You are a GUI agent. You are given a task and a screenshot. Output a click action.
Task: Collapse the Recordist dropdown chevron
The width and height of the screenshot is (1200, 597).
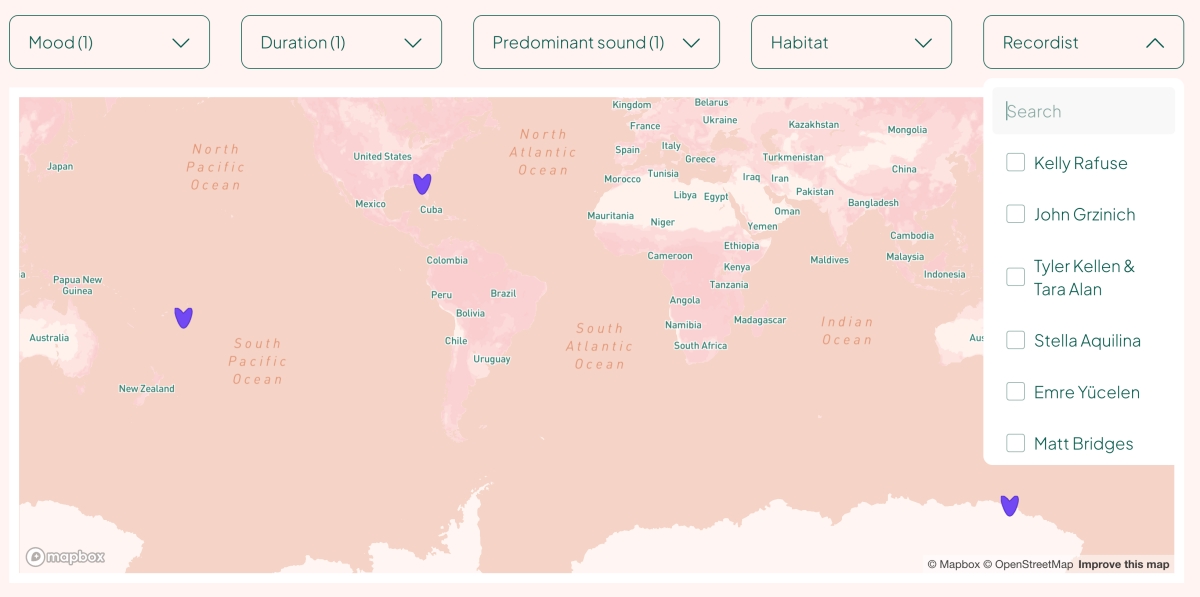click(x=1155, y=43)
